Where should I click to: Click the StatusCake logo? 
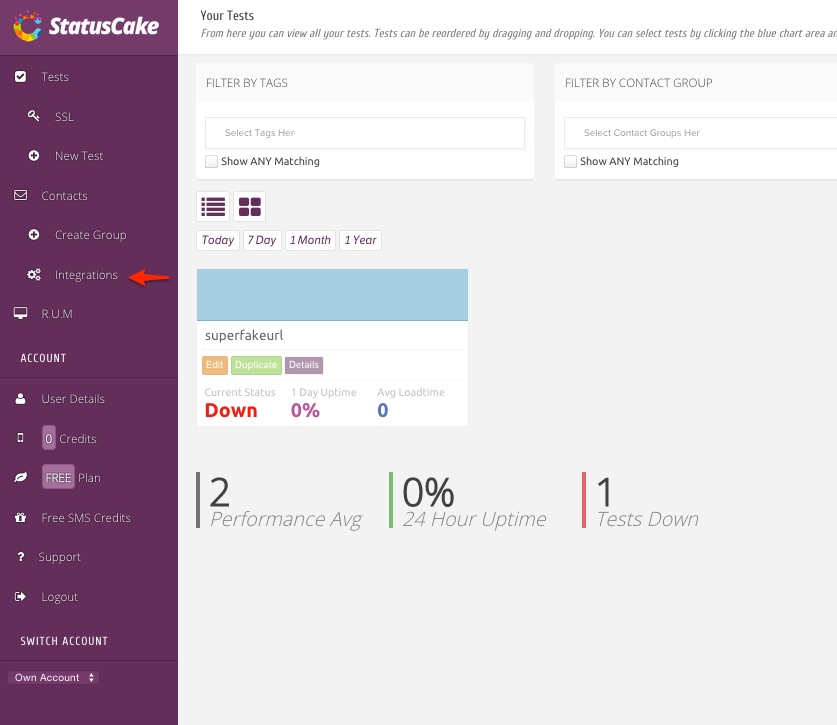(x=86, y=27)
